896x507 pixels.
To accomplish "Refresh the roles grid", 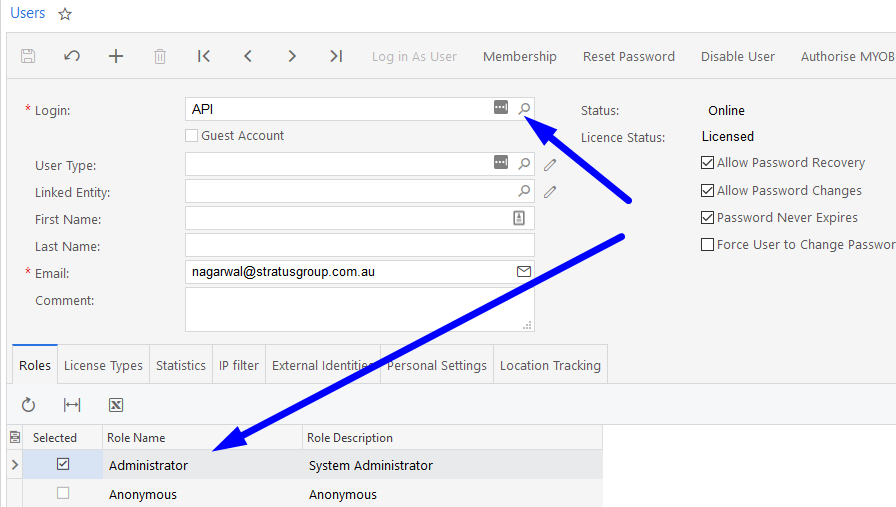I will (x=28, y=405).
